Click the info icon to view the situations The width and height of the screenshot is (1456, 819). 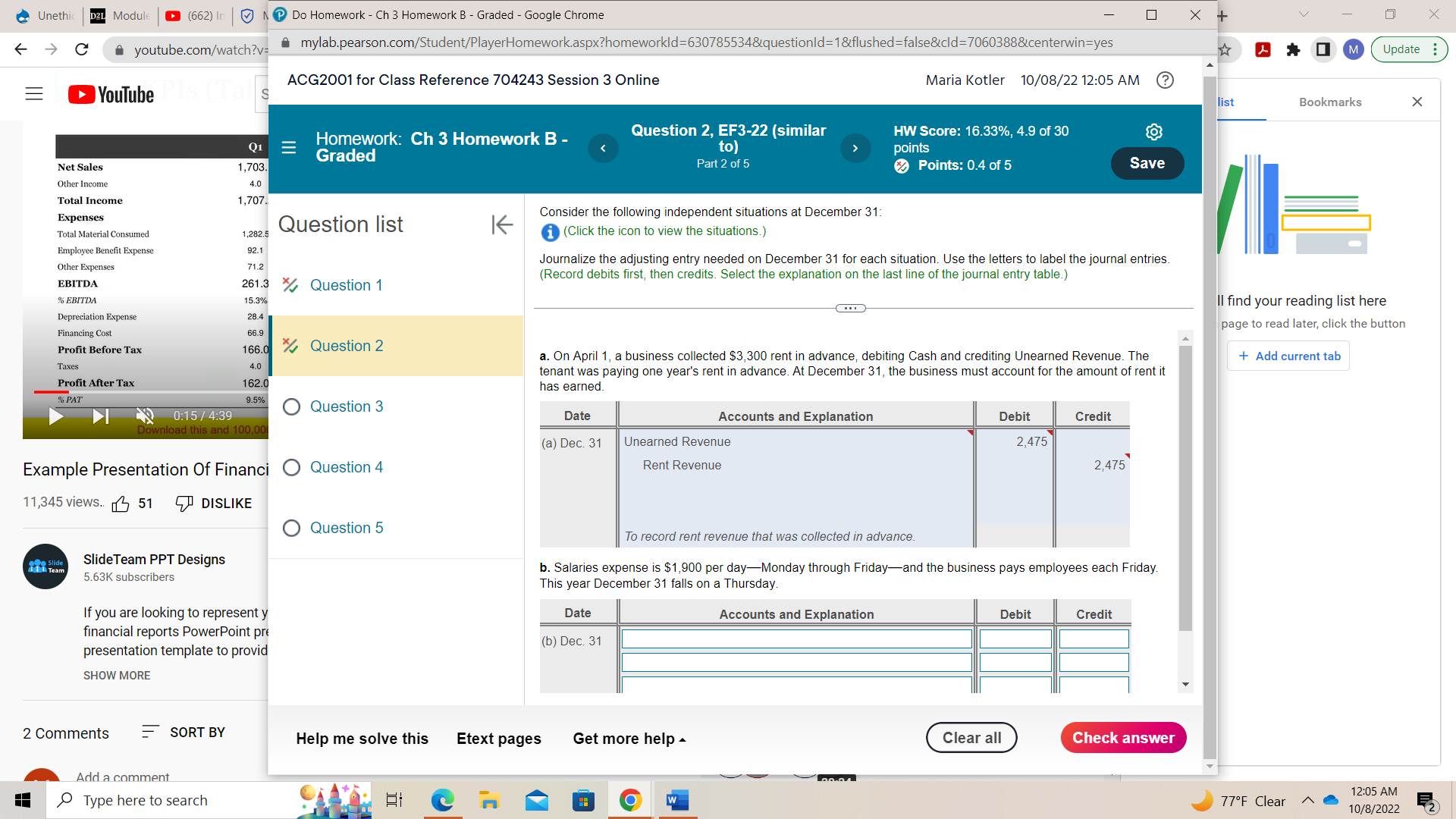[x=549, y=232]
